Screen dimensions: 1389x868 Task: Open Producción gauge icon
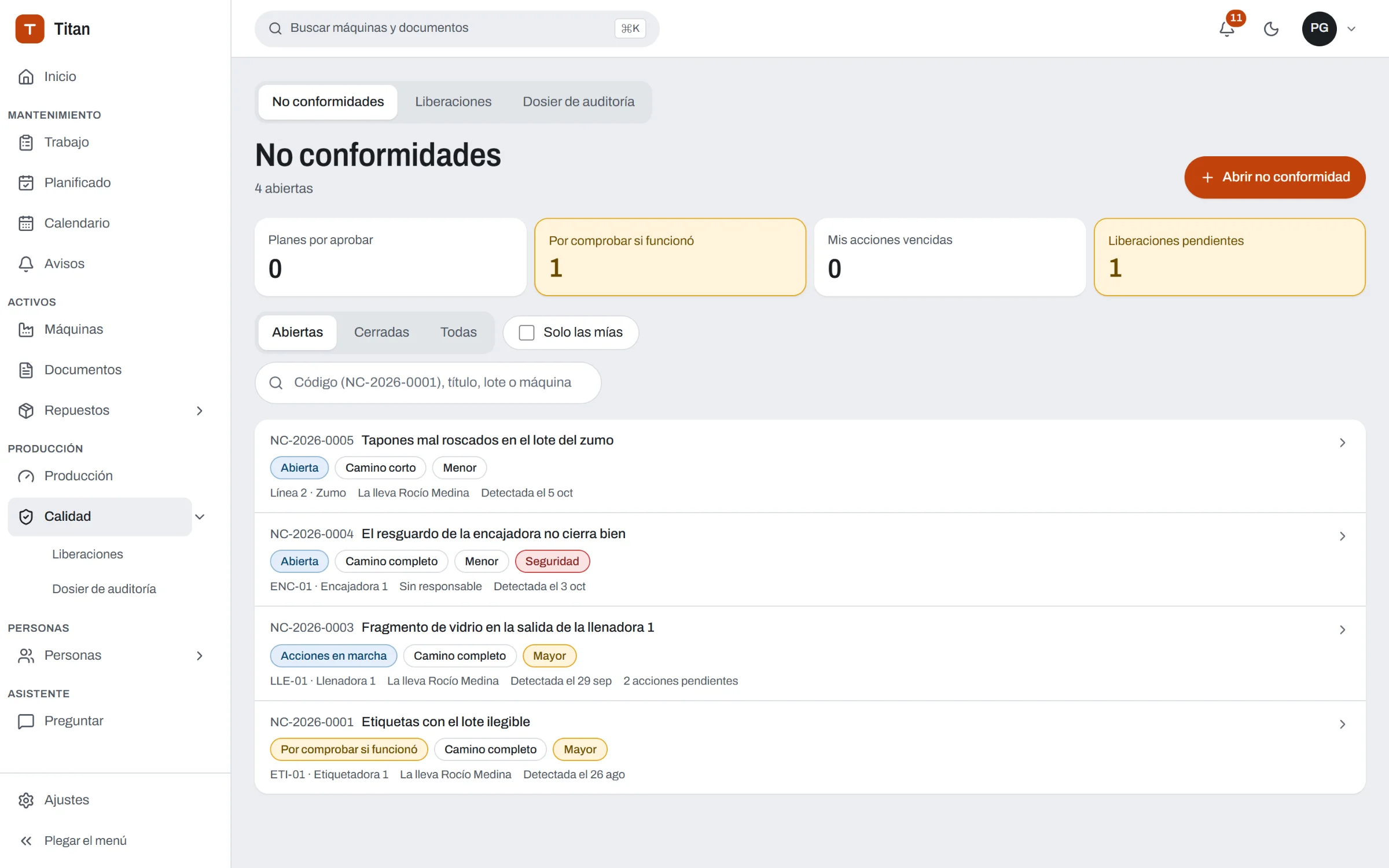[26, 476]
